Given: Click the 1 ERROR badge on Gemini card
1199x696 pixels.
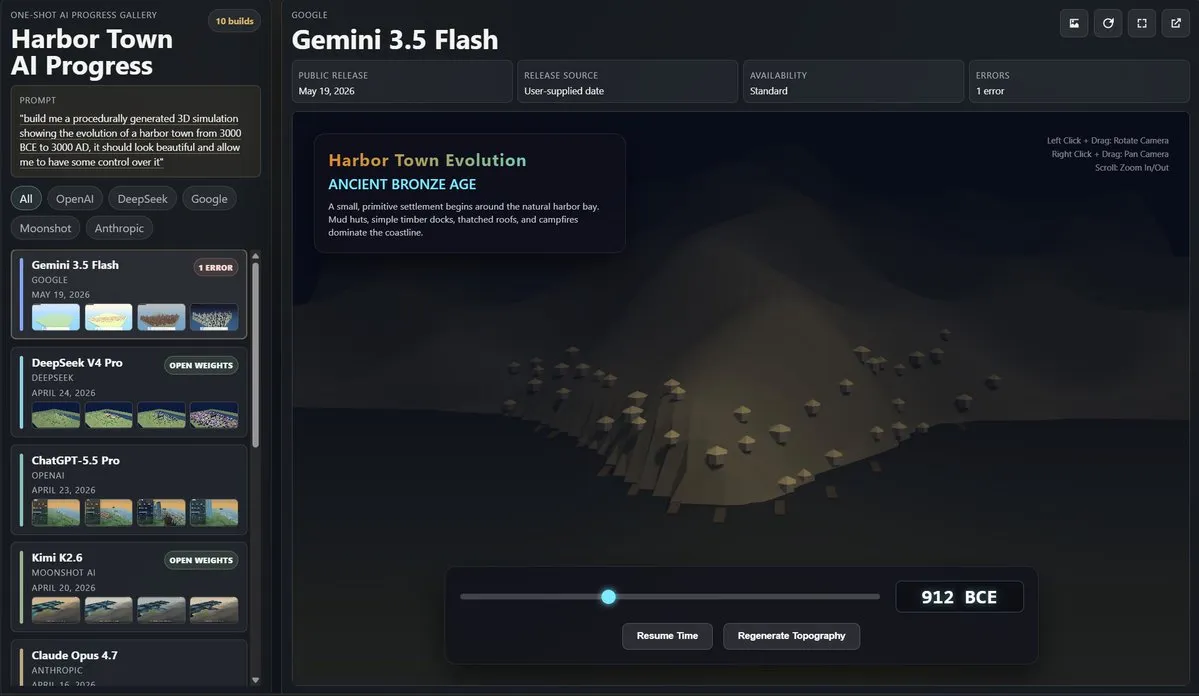Looking at the screenshot, I should (x=216, y=268).
